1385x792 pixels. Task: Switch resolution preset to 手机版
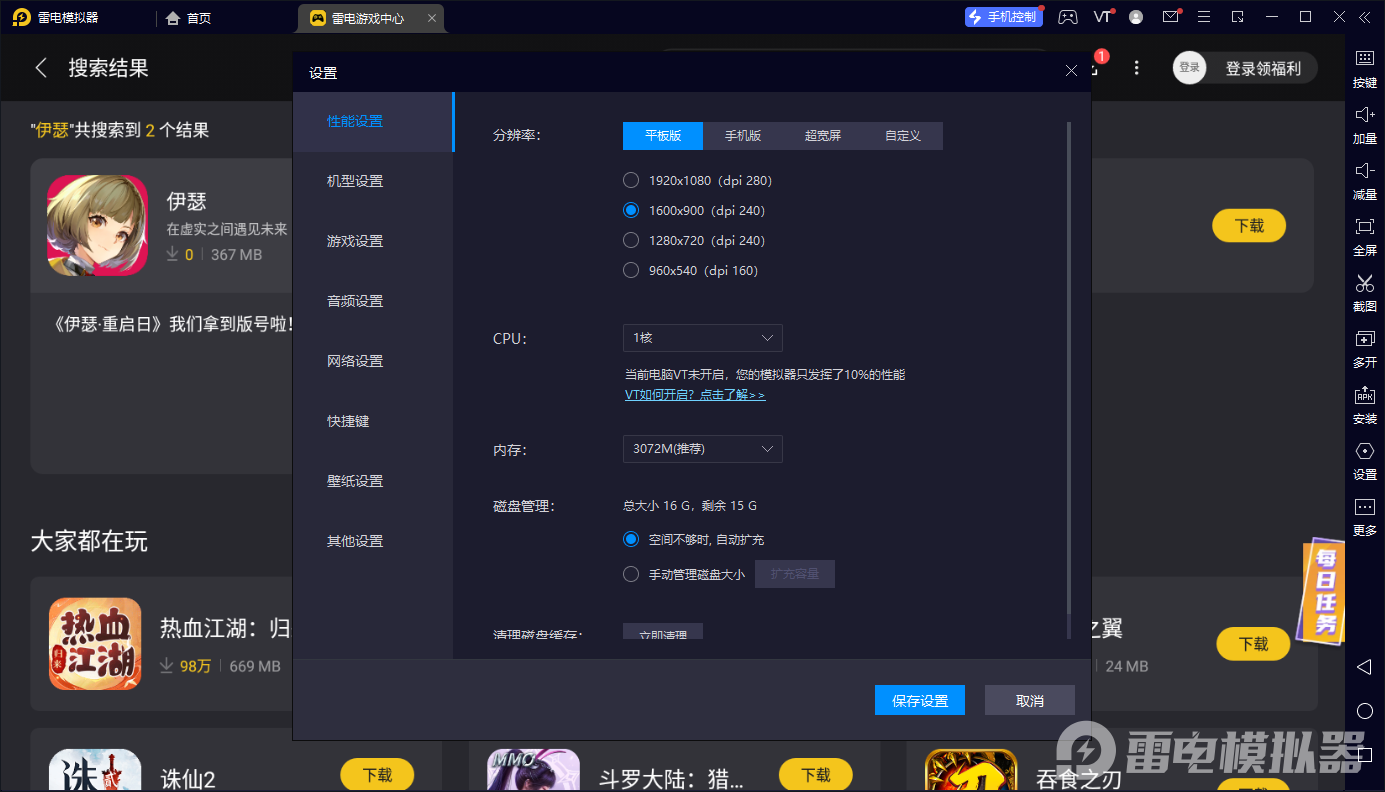tap(743, 135)
